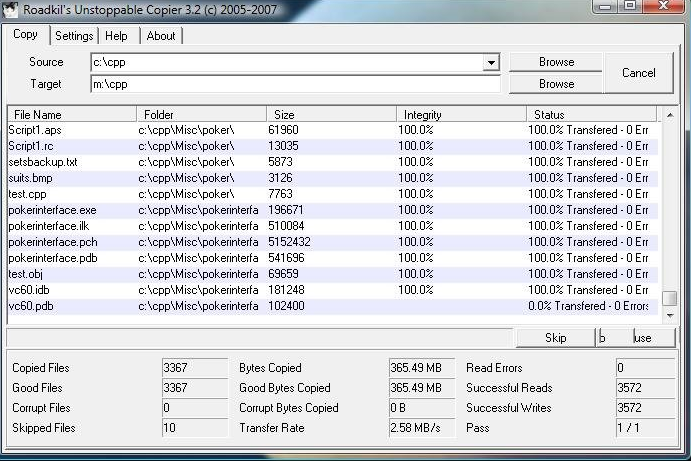The height and width of the screenshot is (462, 691).
Task: Select the pokerinterface.ilk row
Action: 333,226
